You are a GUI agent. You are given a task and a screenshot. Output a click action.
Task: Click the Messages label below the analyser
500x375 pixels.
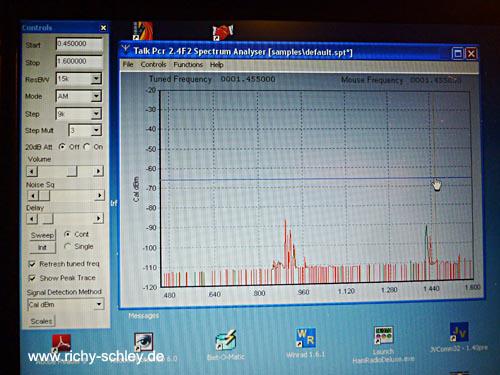(144, 315)
